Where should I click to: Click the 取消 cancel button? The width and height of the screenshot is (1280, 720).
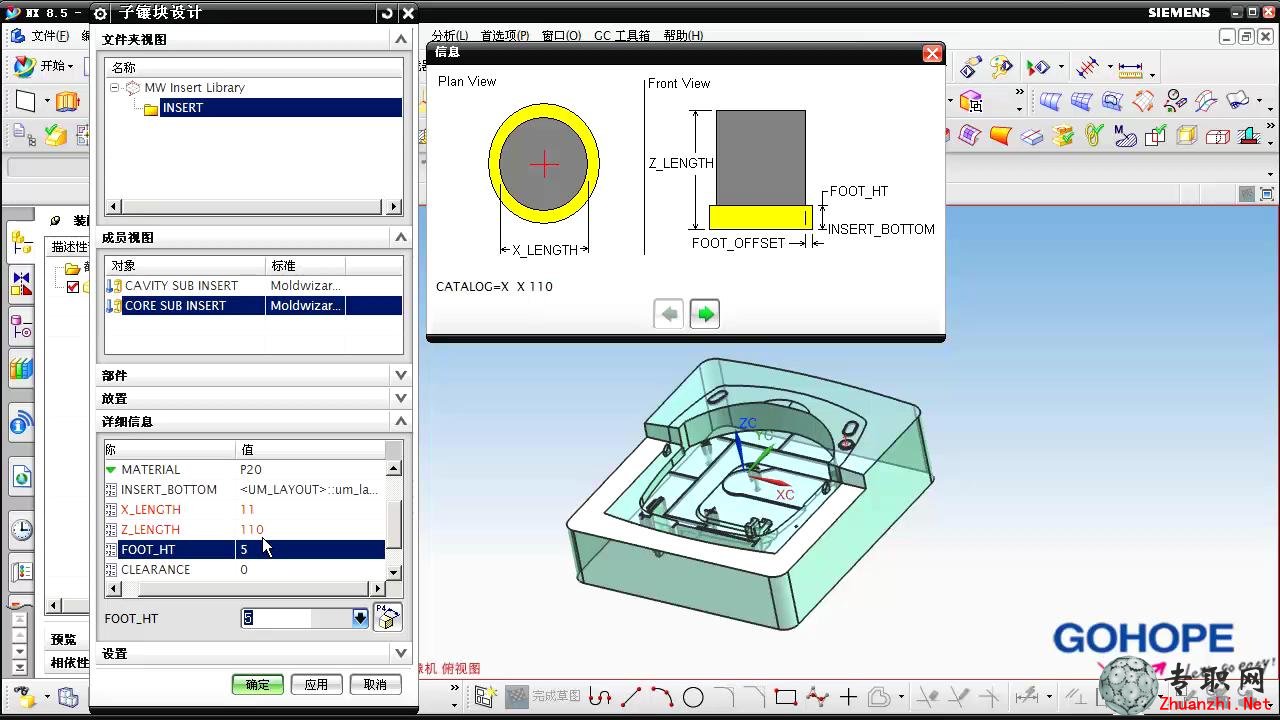click(375, 684)
